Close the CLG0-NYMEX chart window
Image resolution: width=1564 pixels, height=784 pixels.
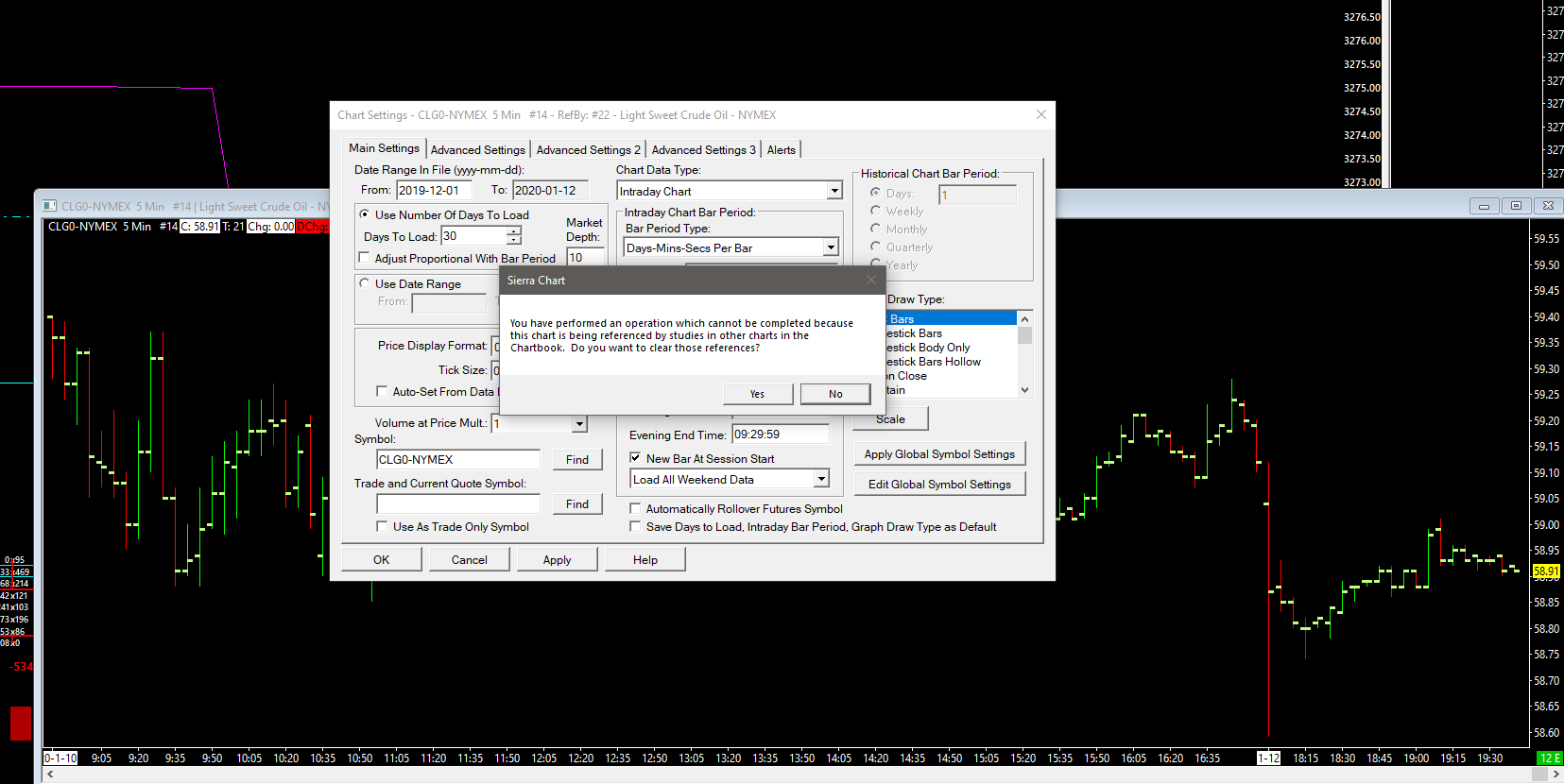1548,206
